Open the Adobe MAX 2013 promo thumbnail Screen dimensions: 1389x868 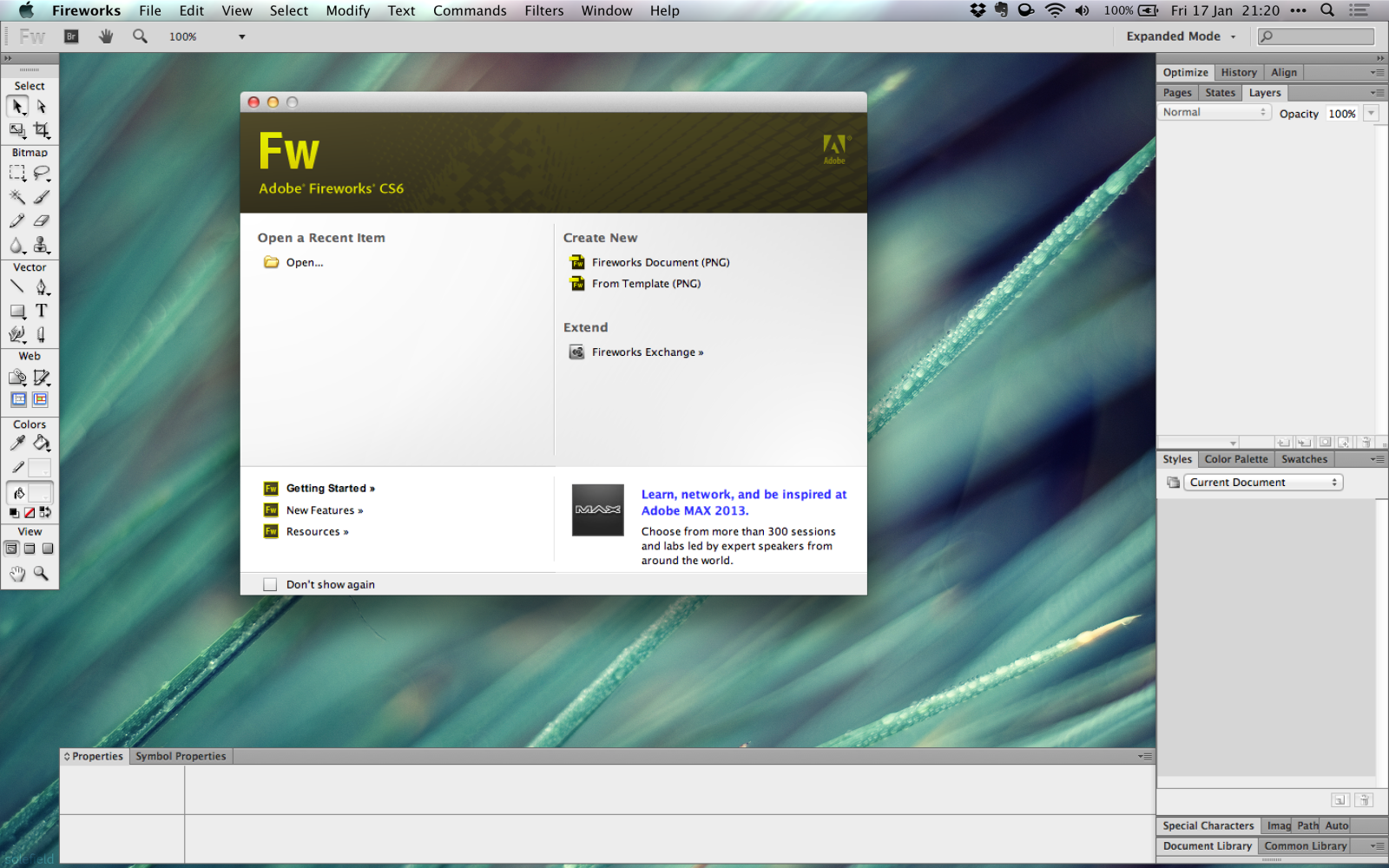click(597, 510)
